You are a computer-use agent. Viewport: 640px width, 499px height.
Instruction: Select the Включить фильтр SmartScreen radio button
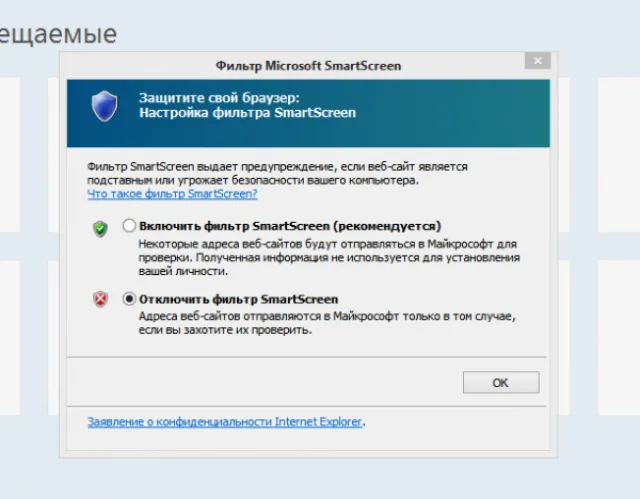(x=129, y=226)
